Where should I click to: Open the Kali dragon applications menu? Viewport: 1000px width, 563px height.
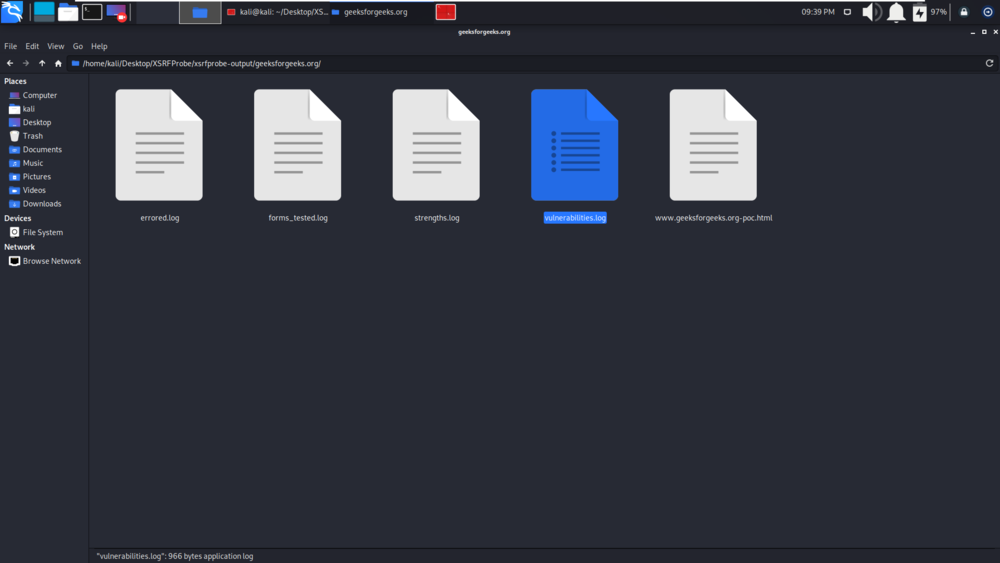(11, 11)
